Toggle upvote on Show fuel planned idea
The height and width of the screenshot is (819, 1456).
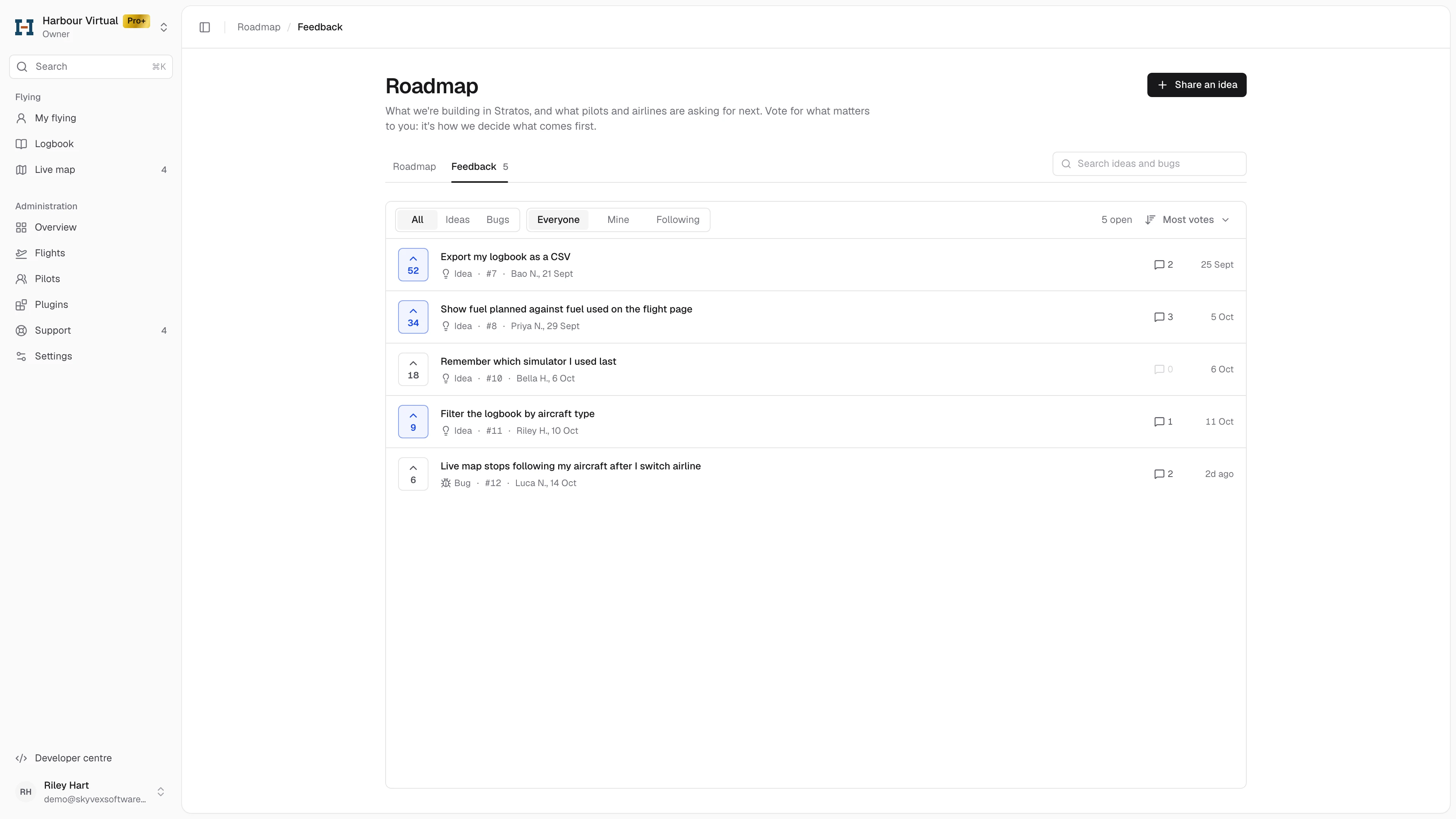tap(413, 317)
